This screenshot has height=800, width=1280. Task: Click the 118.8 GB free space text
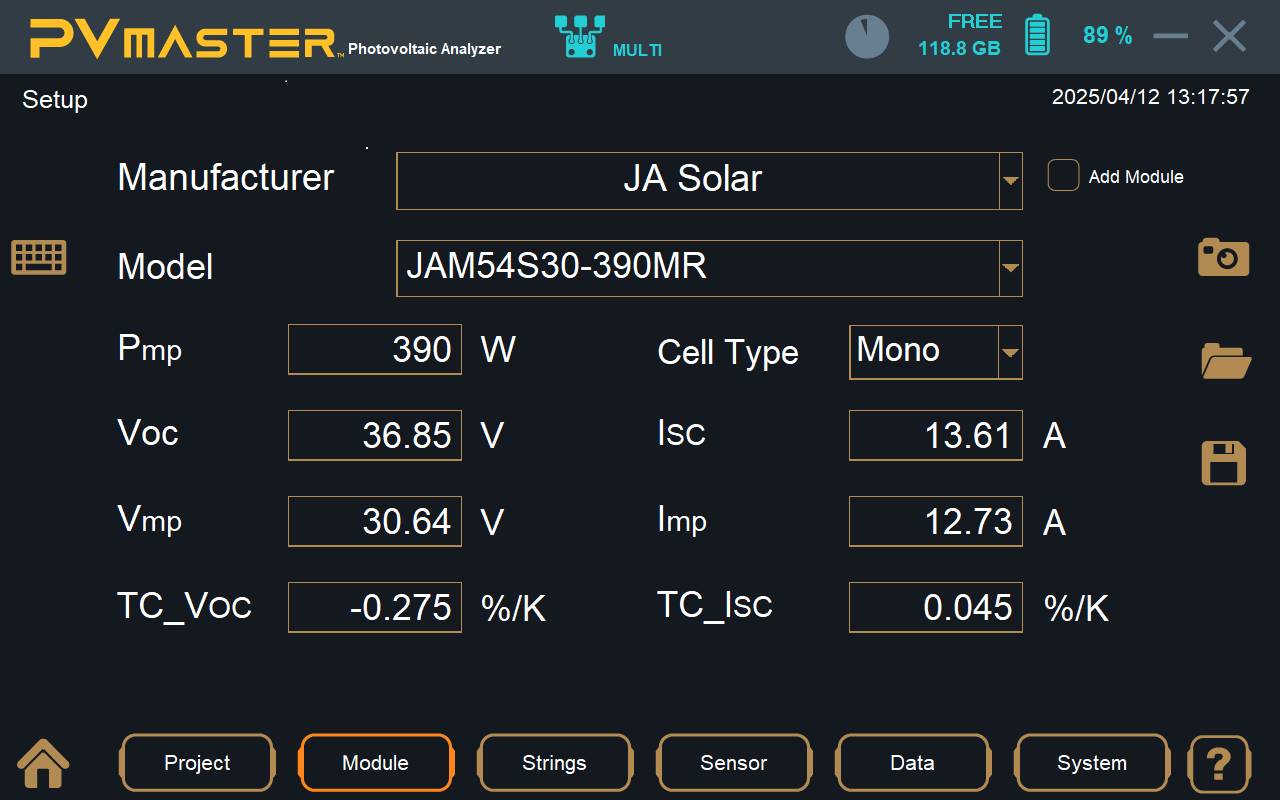959,48
